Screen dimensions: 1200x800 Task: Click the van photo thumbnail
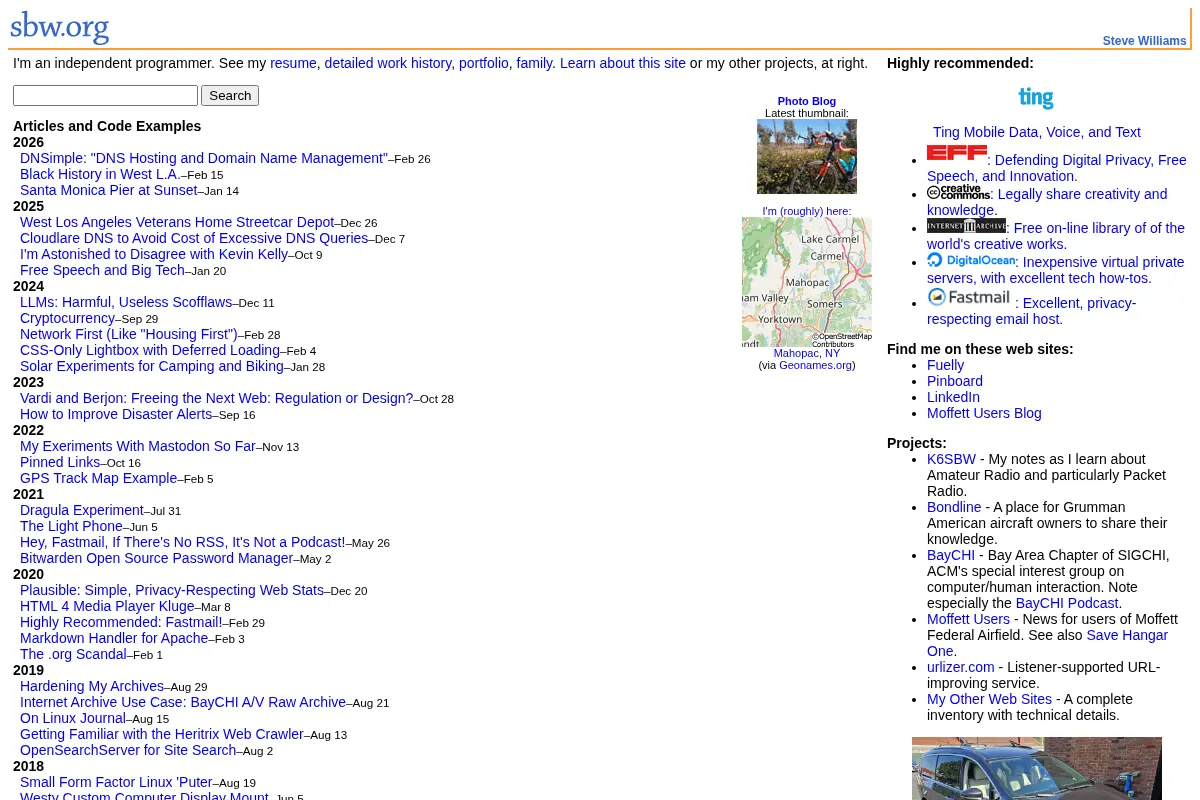tap(1037, 768)
